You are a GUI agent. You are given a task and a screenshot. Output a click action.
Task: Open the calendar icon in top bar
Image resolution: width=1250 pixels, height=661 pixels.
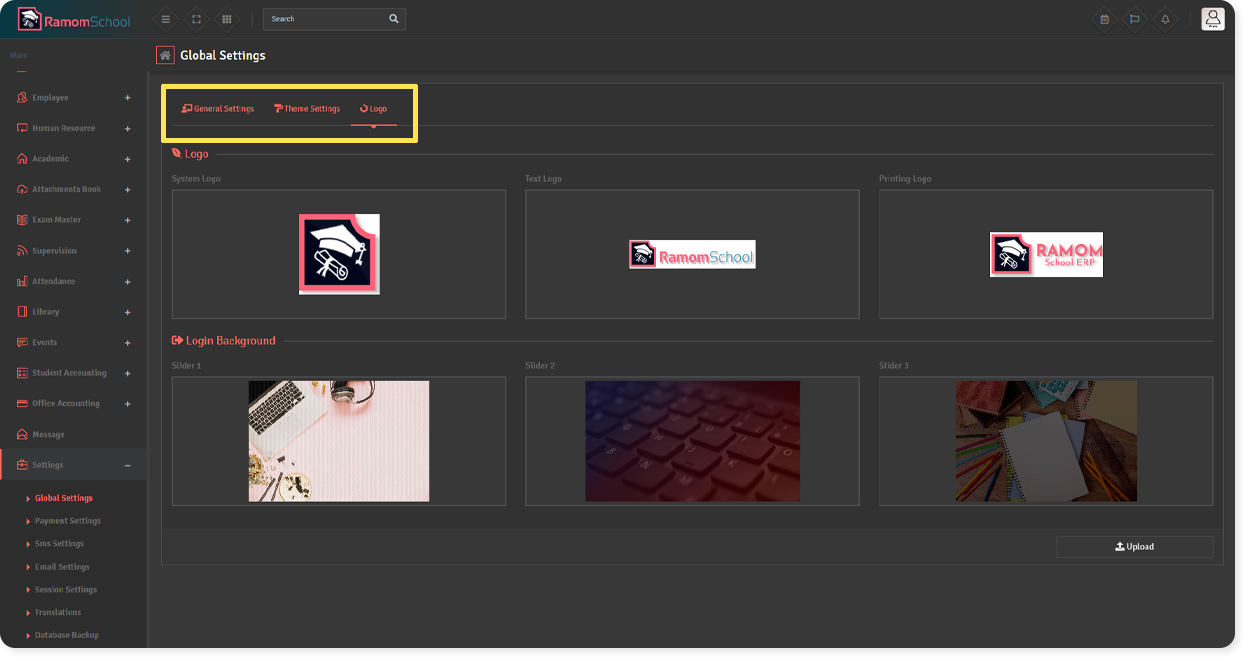click(1104, 19)
